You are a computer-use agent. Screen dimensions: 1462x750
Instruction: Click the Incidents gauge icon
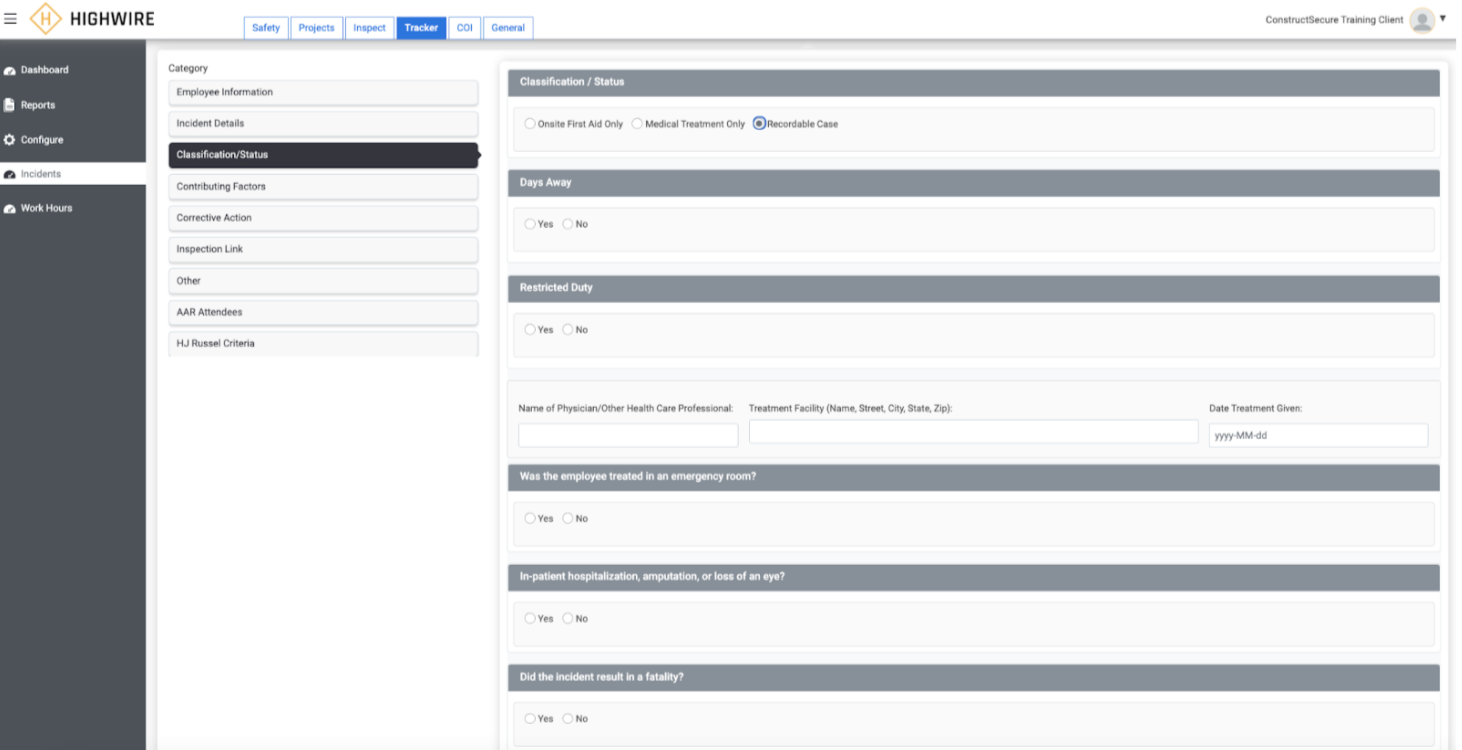pyautogui.click(x=10, y=174)
